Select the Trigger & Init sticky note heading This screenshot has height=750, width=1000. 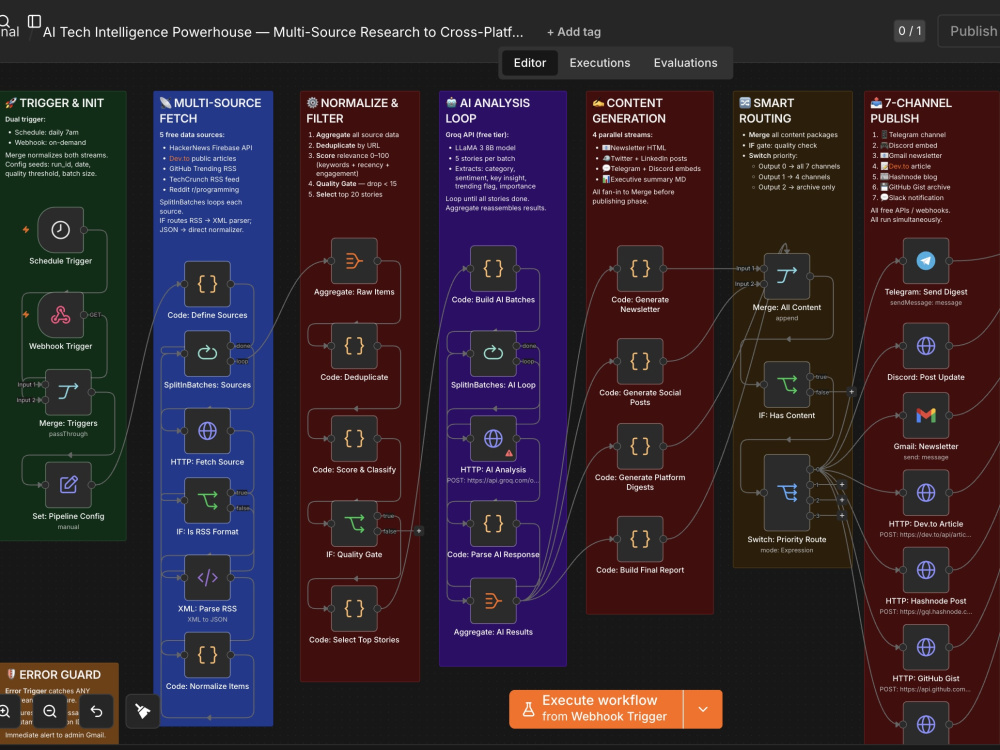[54, 103]
